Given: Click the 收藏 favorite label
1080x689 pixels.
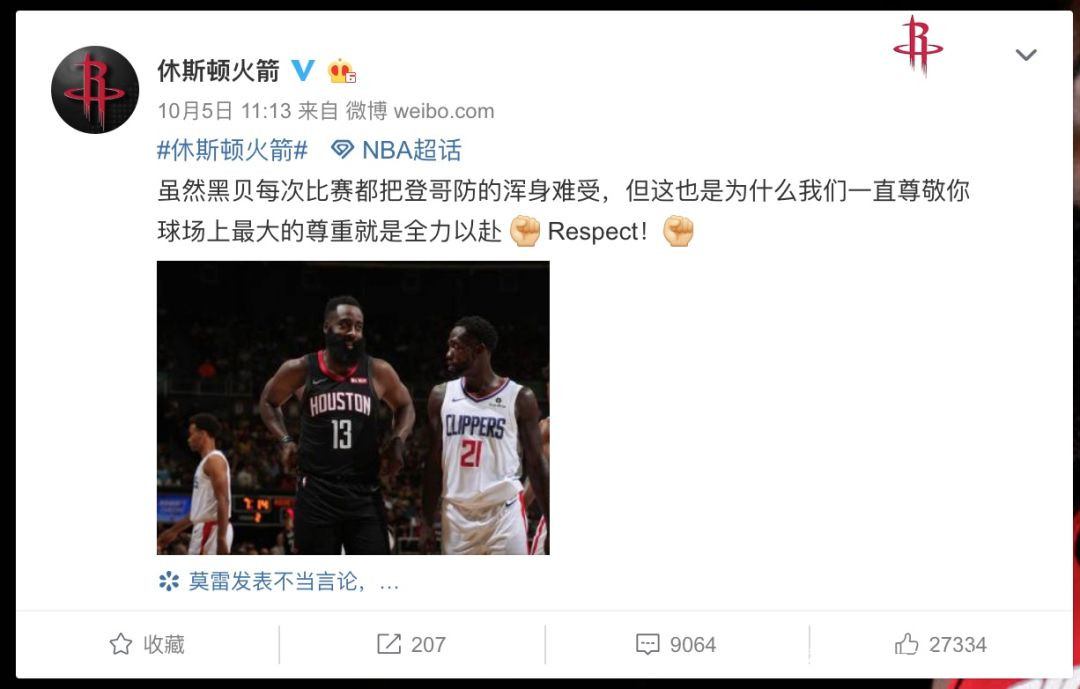Looking at the screenshot, I should [164, 645].
